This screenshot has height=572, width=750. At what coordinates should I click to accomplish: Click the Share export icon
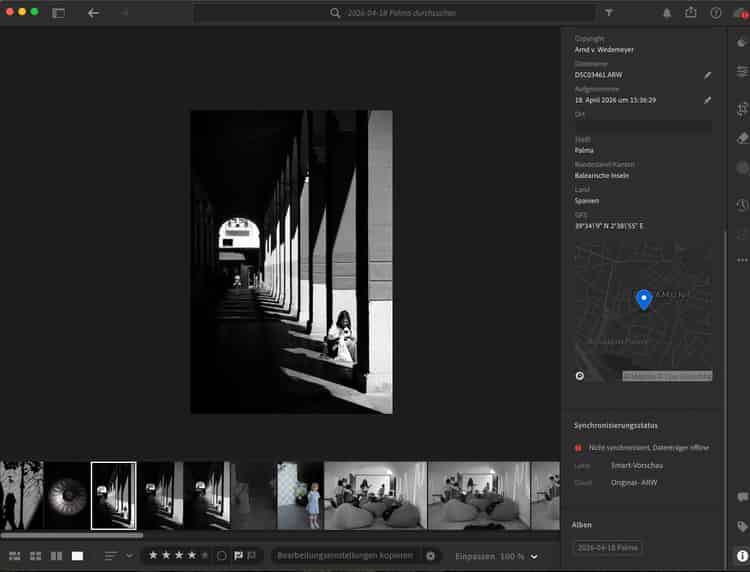click(x=691, y=13)
